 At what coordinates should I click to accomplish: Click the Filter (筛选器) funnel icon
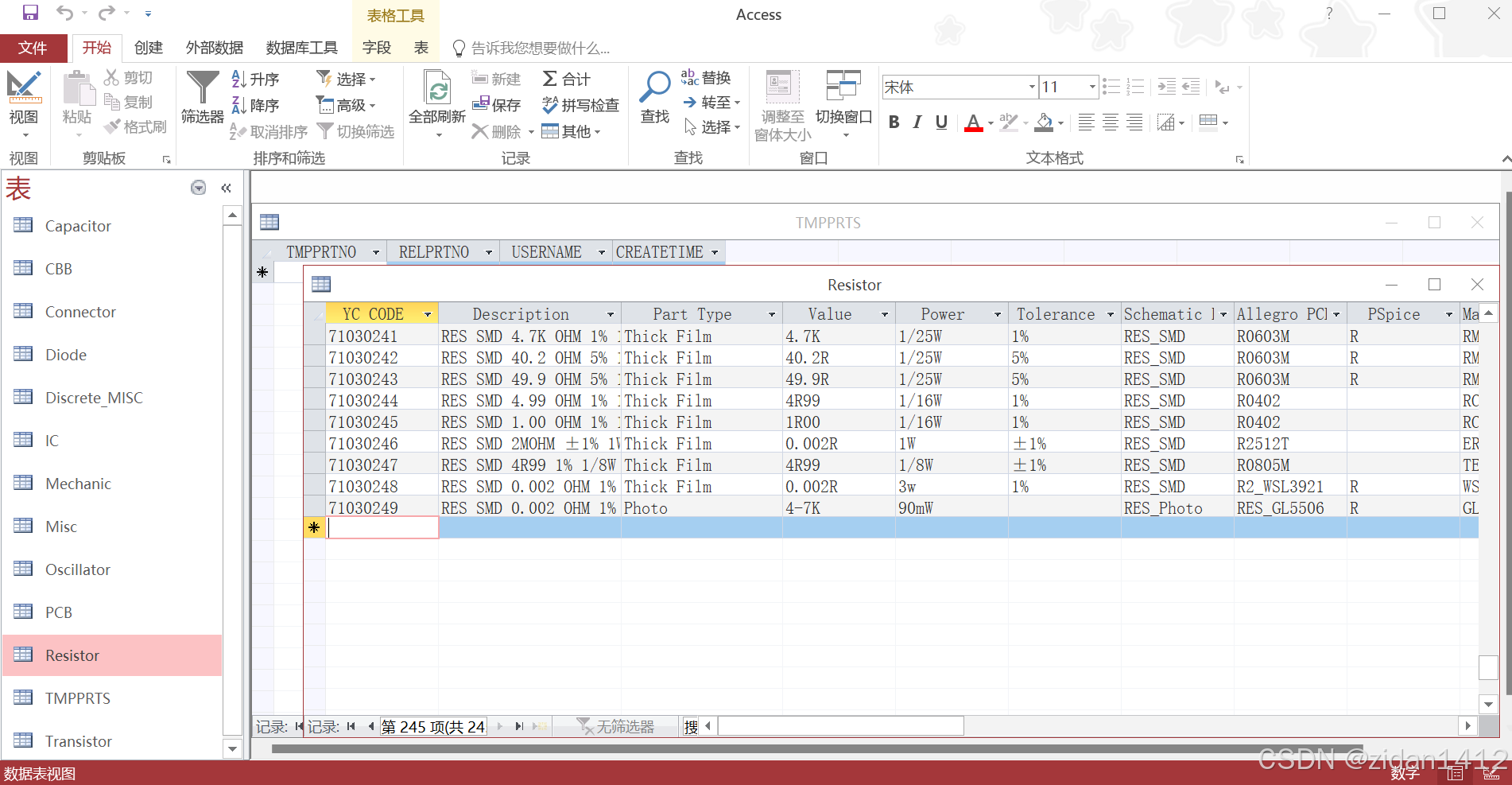(202, 87)
